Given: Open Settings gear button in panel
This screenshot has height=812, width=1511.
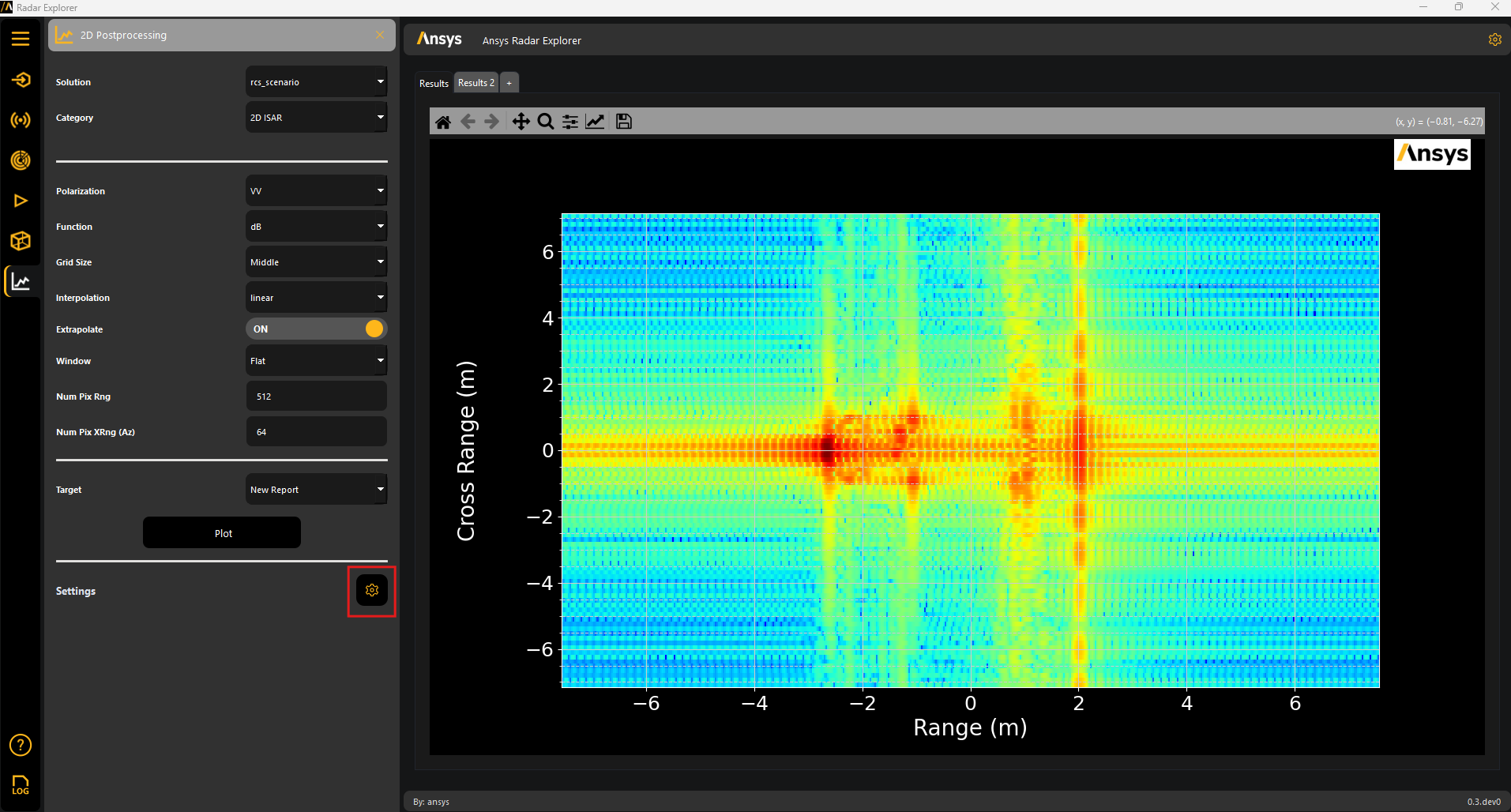Looking at the screenshot, I should pos(372,591).
